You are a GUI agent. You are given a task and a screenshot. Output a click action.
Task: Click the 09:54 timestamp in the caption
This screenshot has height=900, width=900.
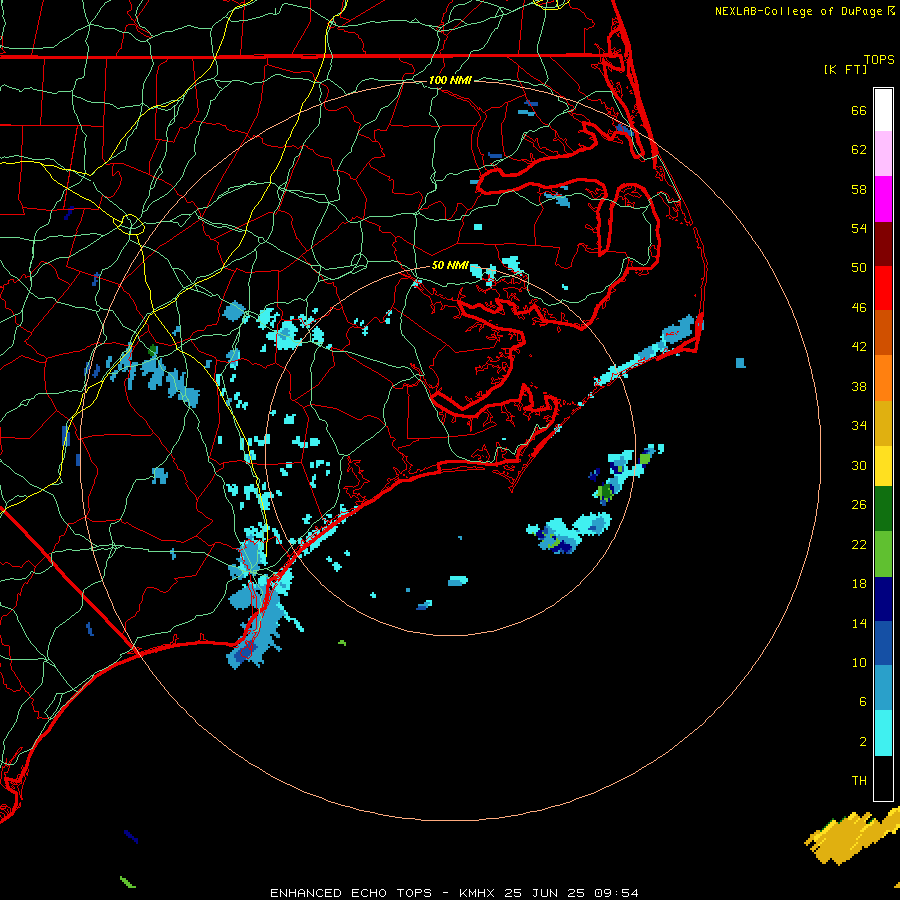tap(616, 893)
